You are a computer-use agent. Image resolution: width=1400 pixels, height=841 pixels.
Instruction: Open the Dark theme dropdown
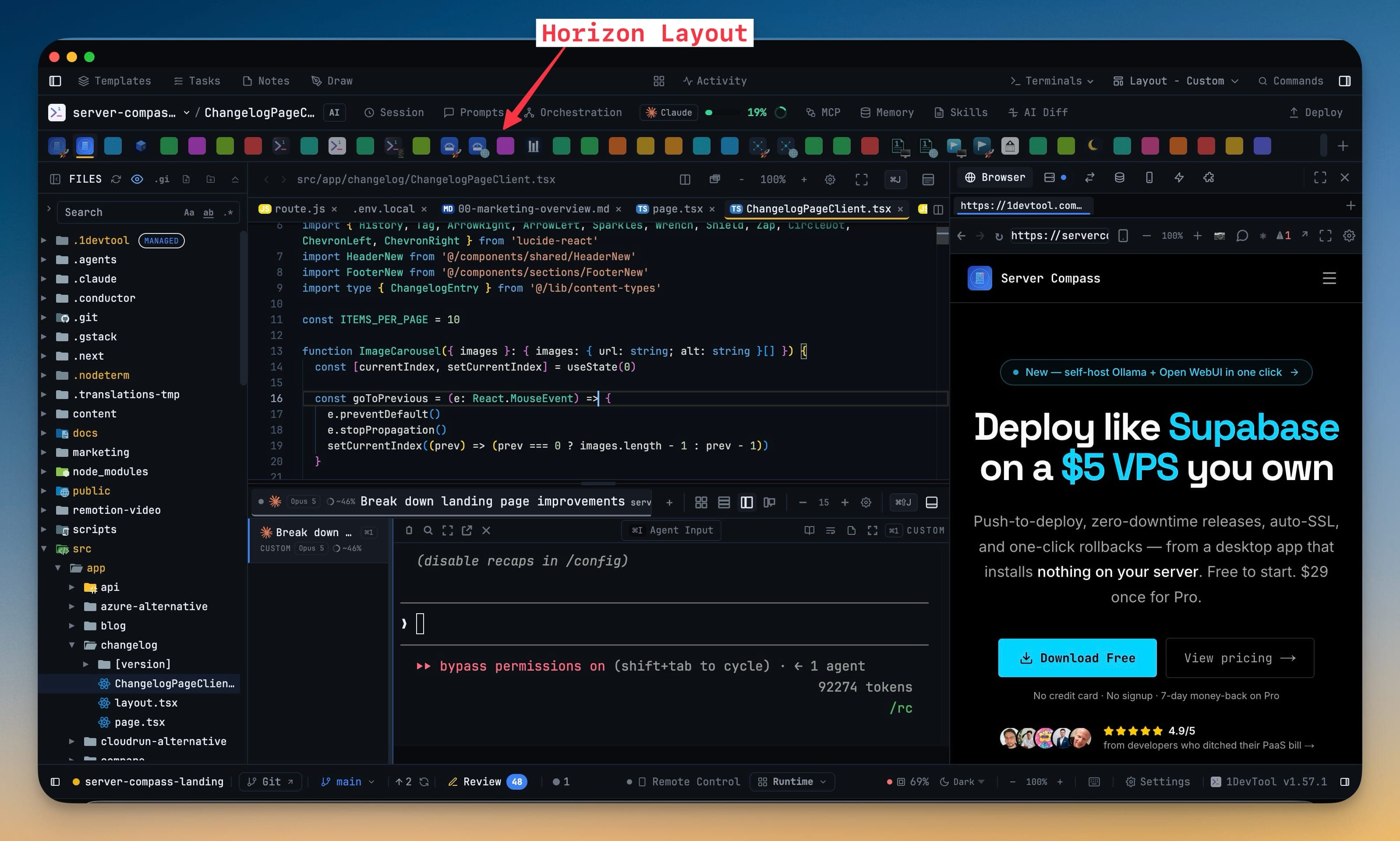coord(962,782)
